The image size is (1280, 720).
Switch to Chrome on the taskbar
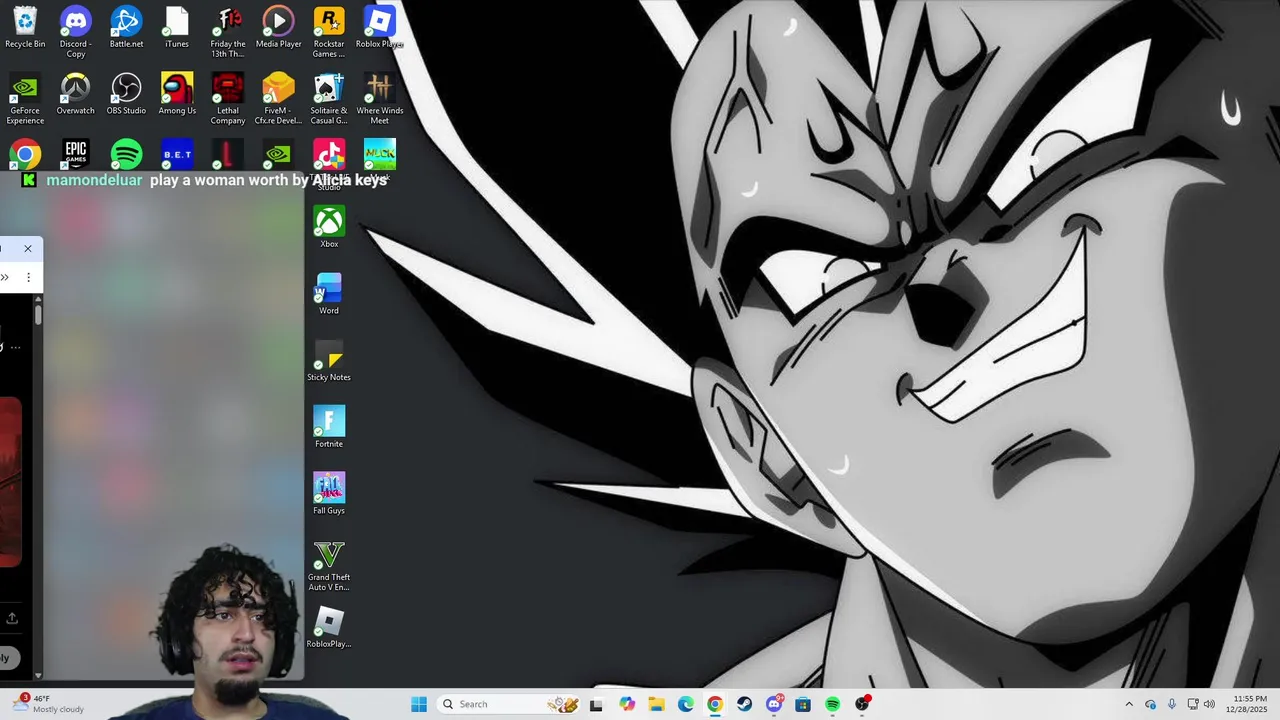tap(715, 704)
